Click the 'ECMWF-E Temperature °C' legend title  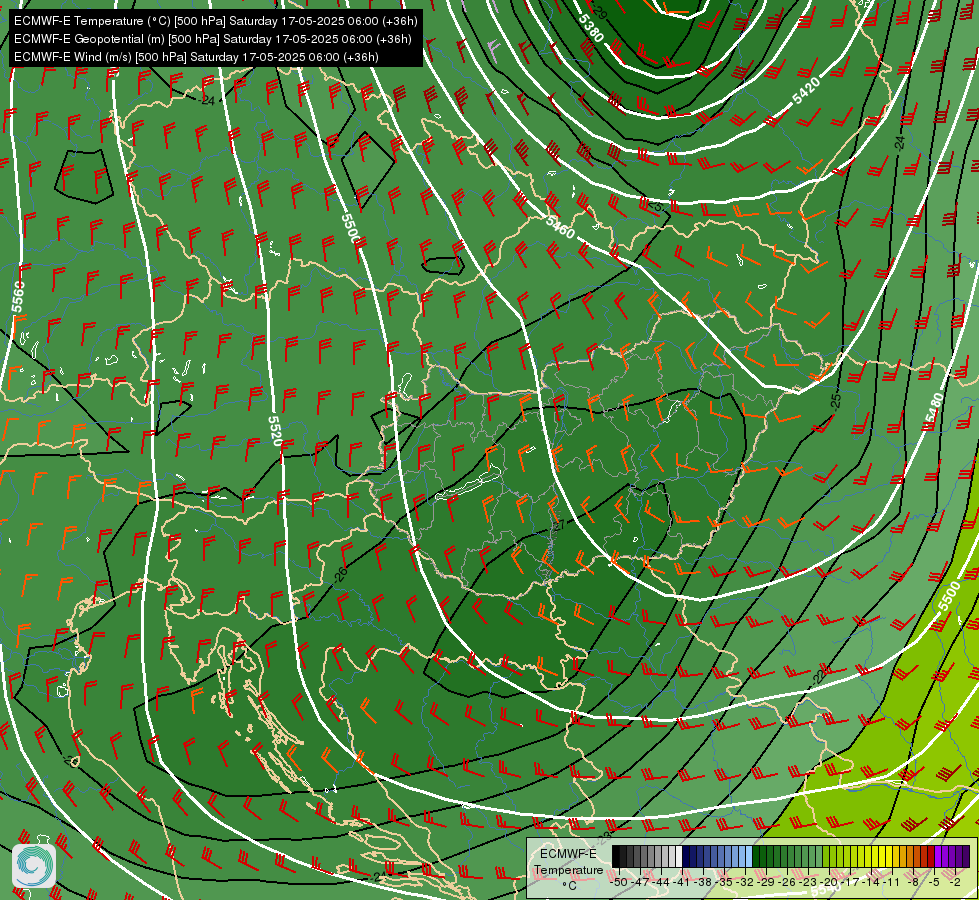tap(568, 869)
